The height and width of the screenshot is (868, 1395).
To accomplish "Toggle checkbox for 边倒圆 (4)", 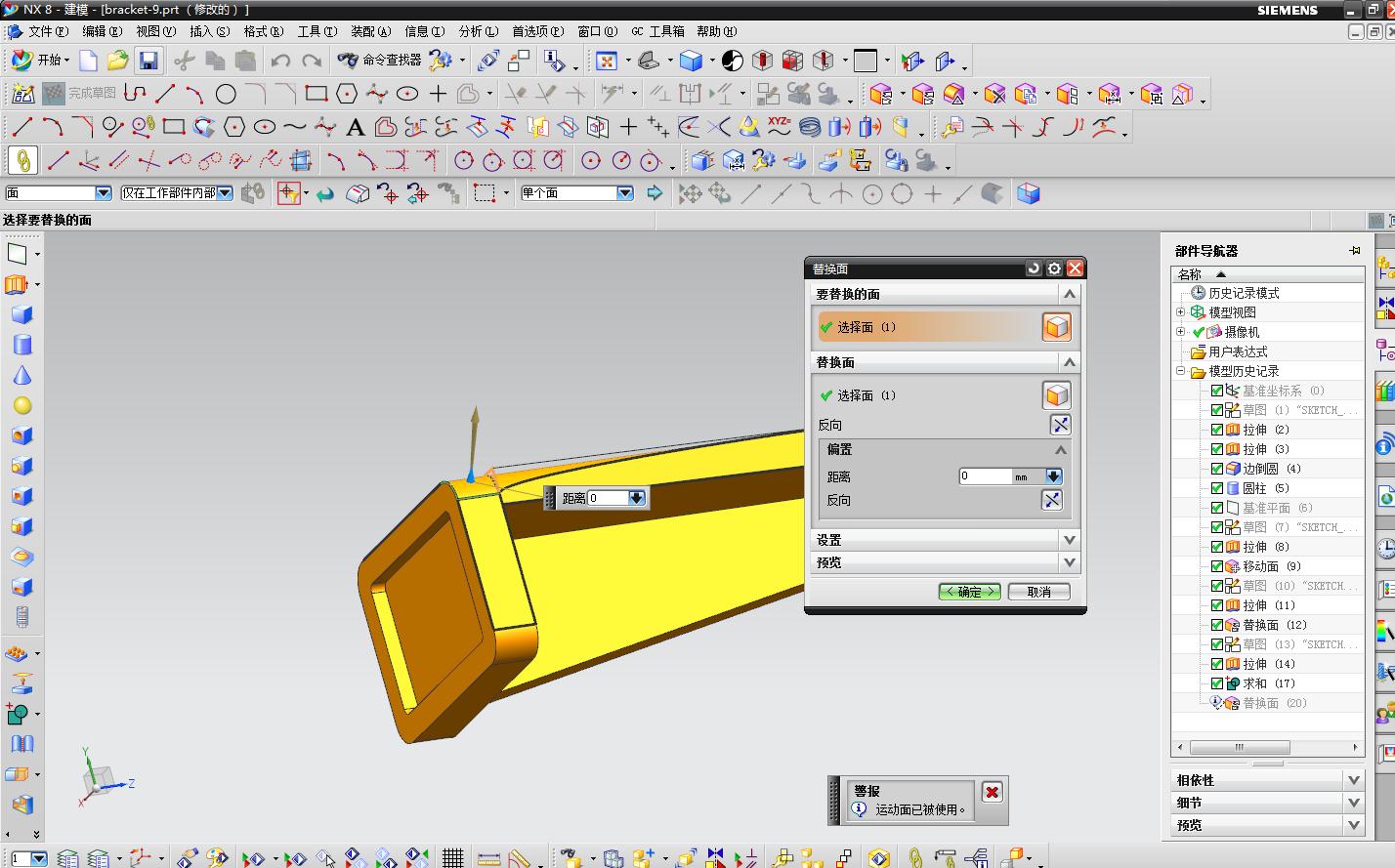I will click(1217, 469).
